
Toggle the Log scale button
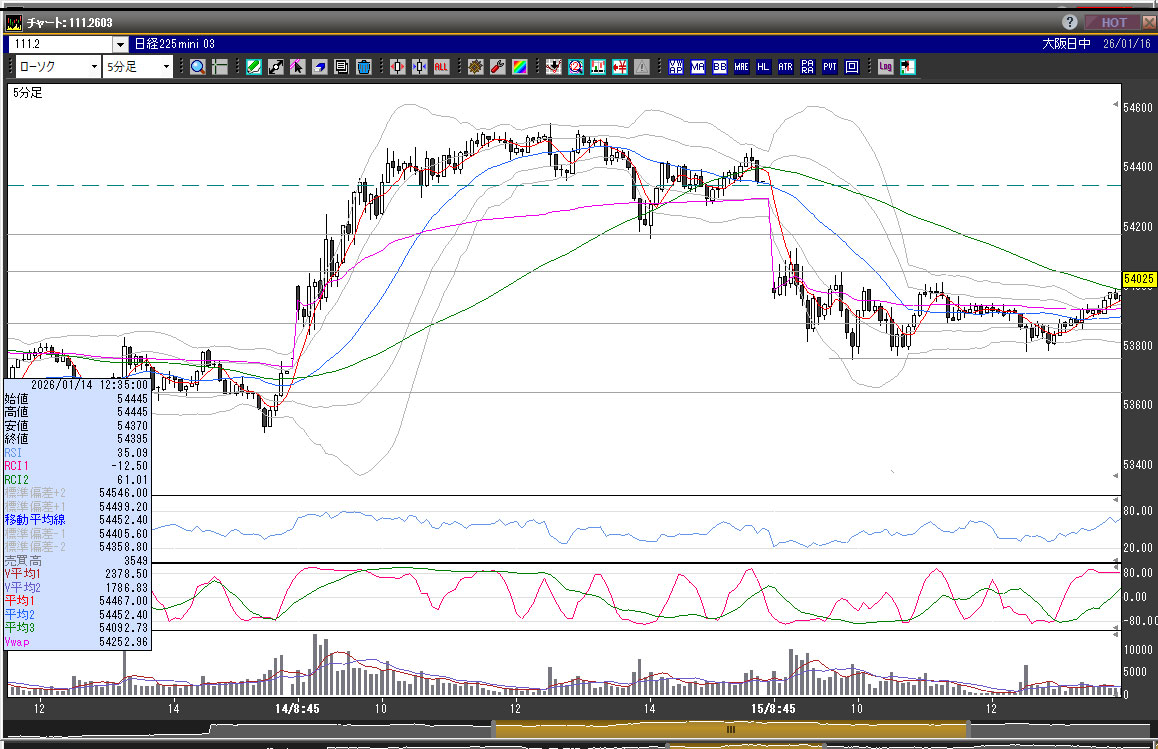(885, 67)
